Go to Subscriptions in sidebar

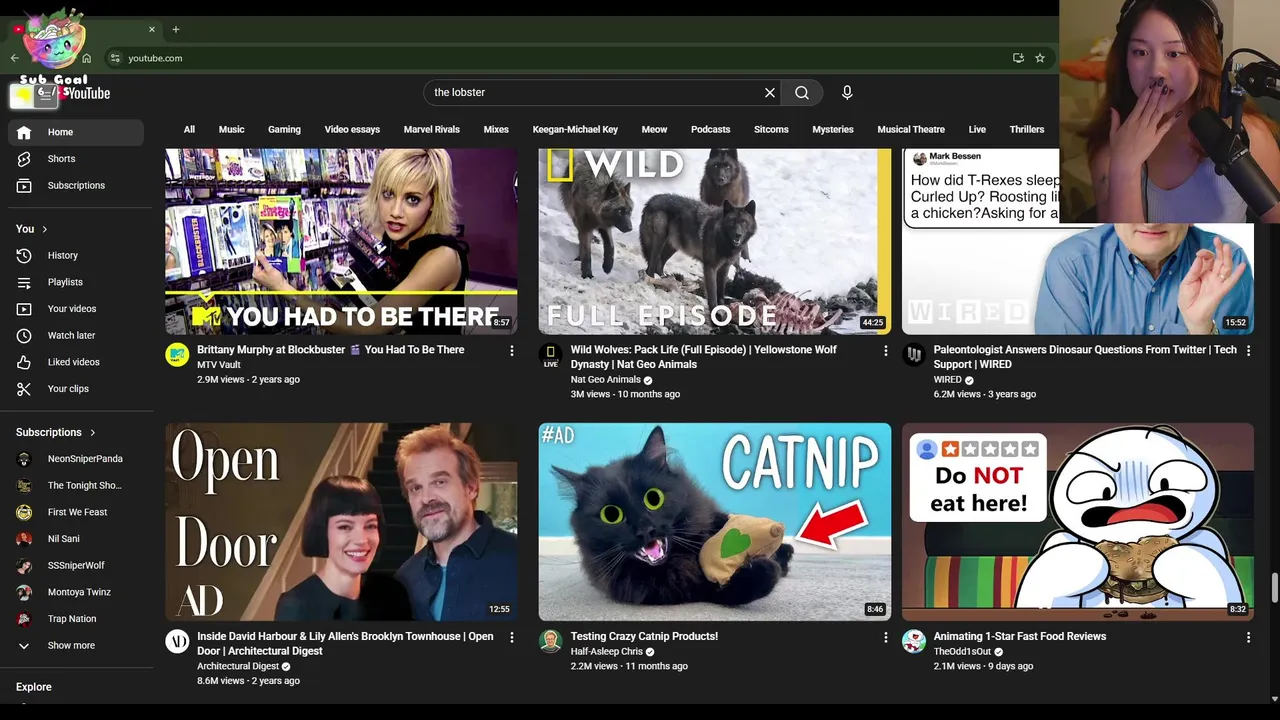coord(76,185)
